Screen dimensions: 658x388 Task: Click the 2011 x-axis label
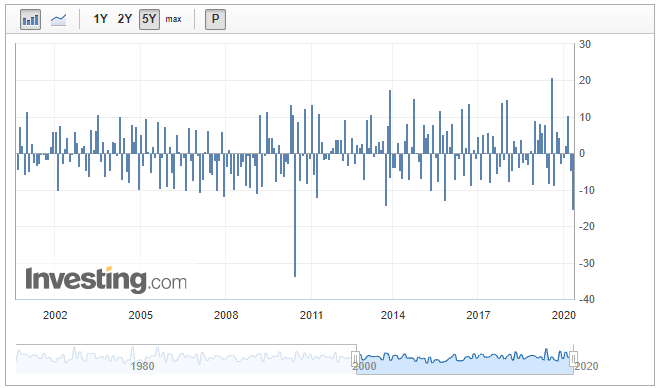[311, 315]
